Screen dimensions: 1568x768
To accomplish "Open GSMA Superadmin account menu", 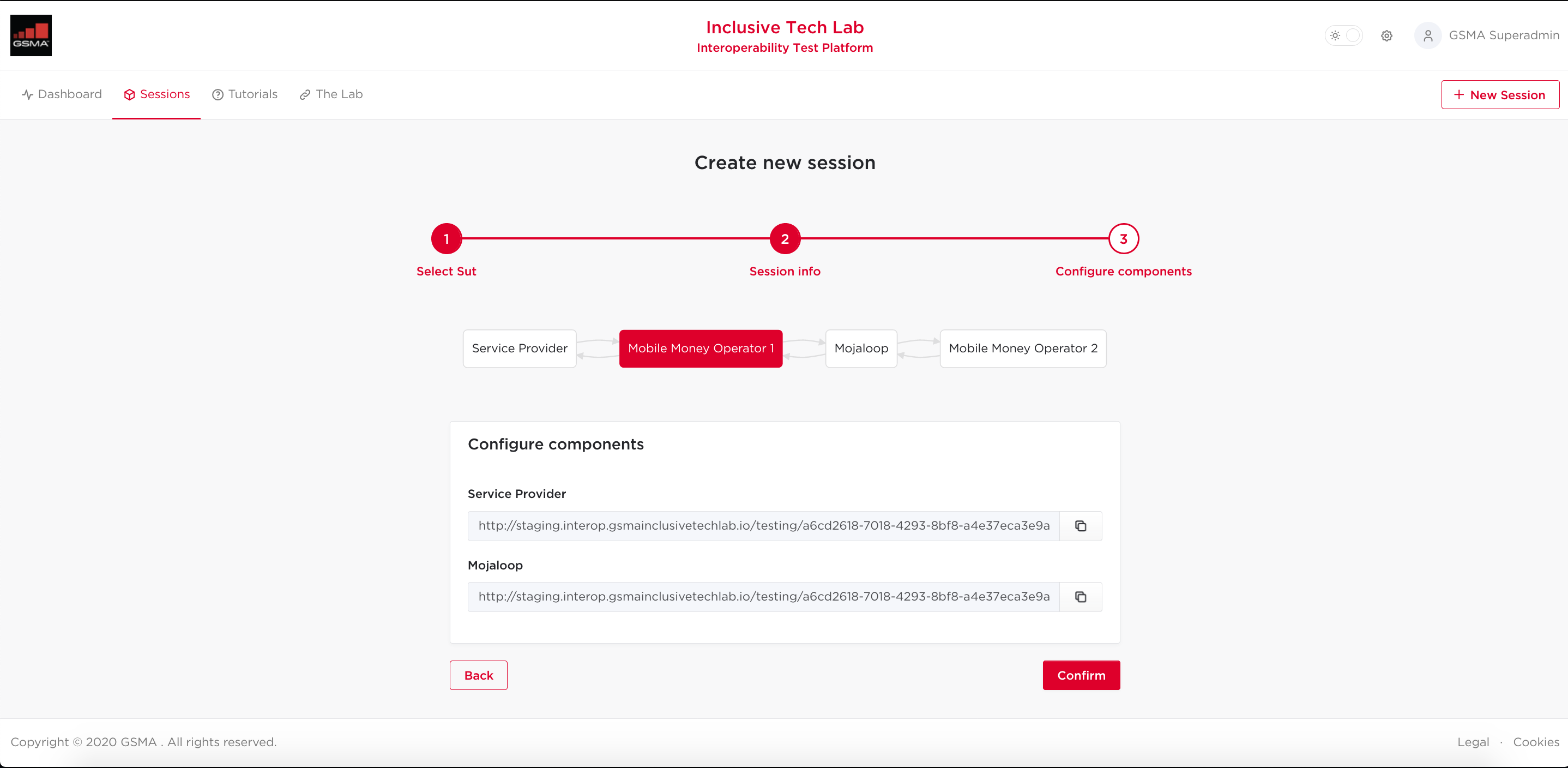I will pyautogui.click(x=1504, y=35).
